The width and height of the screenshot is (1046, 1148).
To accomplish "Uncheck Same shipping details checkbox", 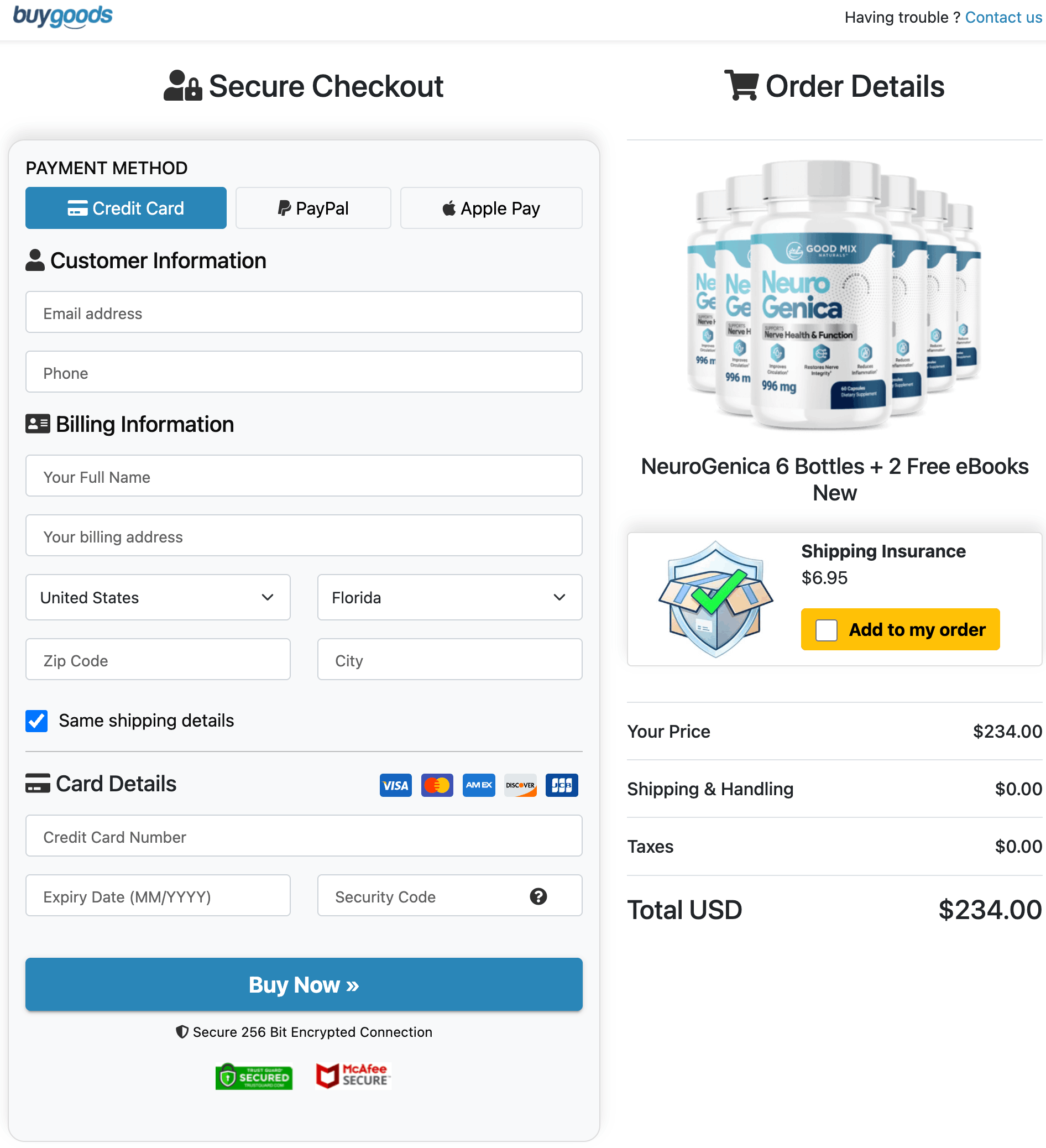I will tap(37, 721).
